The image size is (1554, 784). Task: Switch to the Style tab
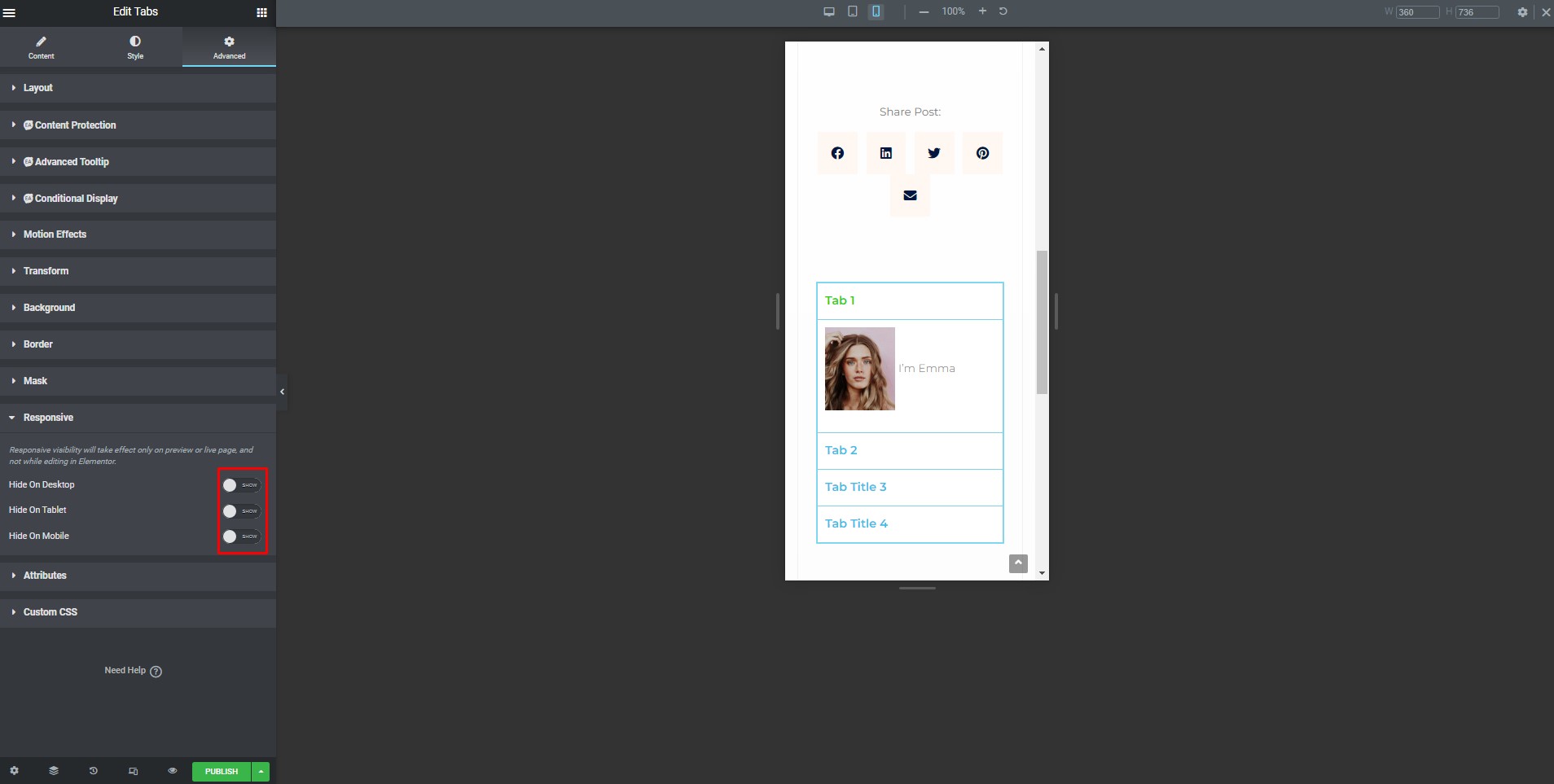pos(135,47)
